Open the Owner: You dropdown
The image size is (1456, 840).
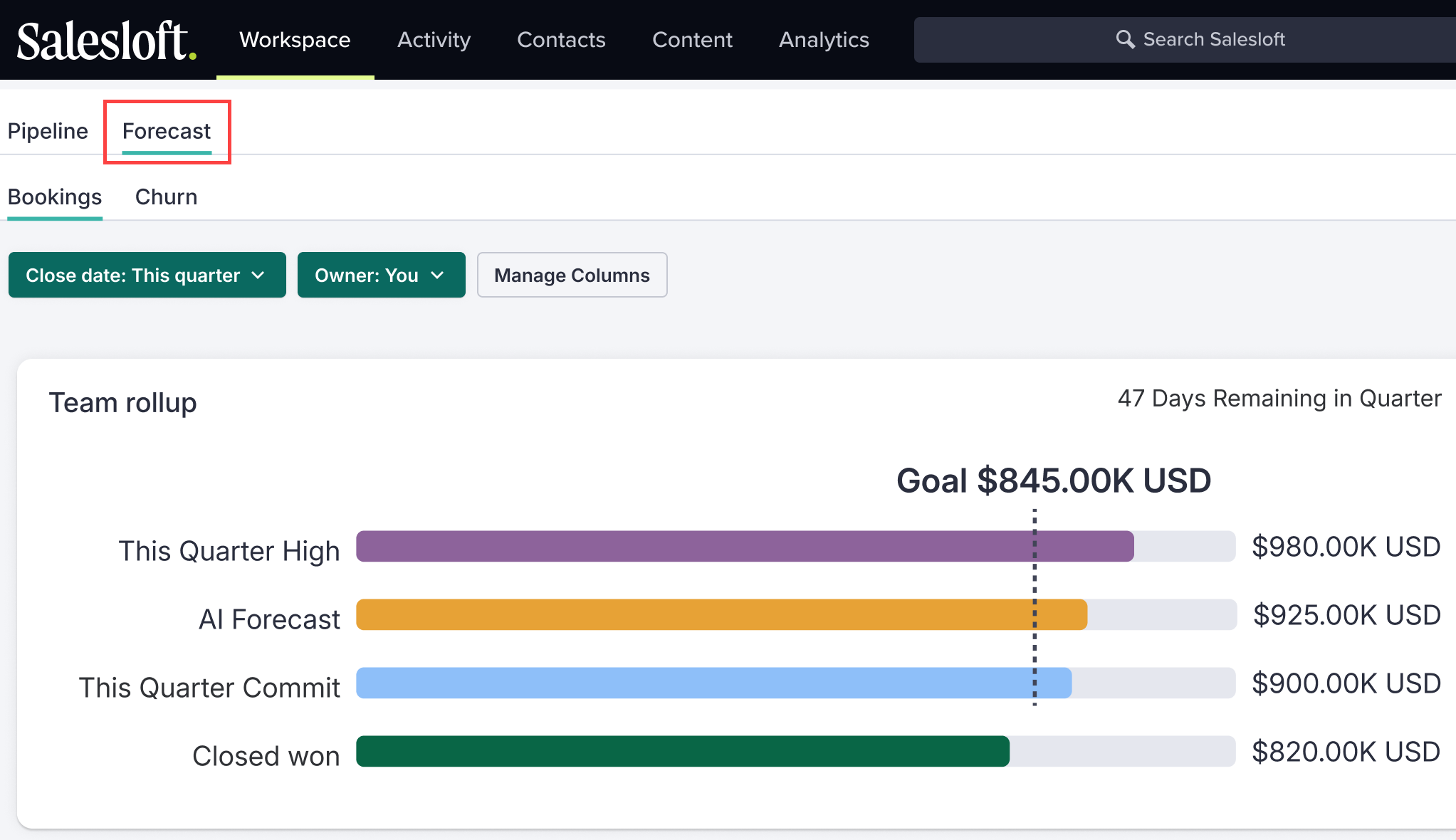coord(382,275)
